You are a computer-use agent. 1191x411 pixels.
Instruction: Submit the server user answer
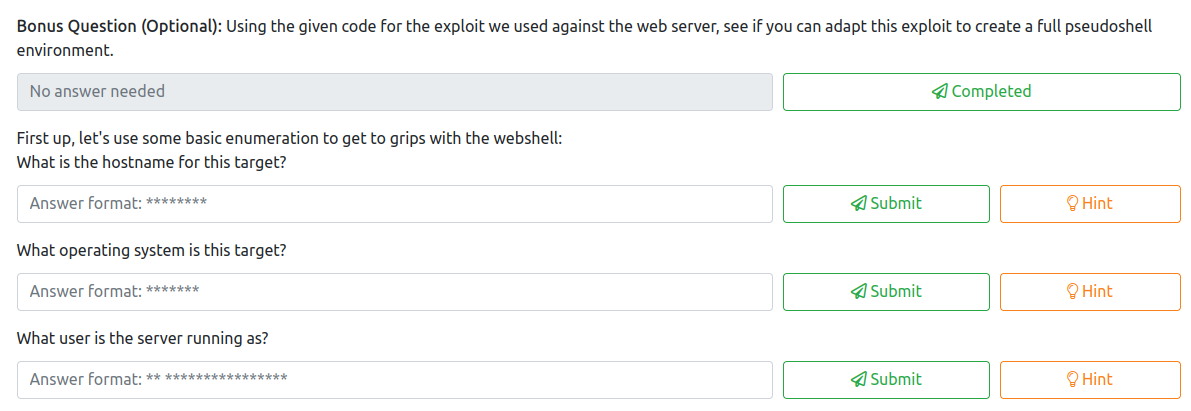tap(886, 380)
